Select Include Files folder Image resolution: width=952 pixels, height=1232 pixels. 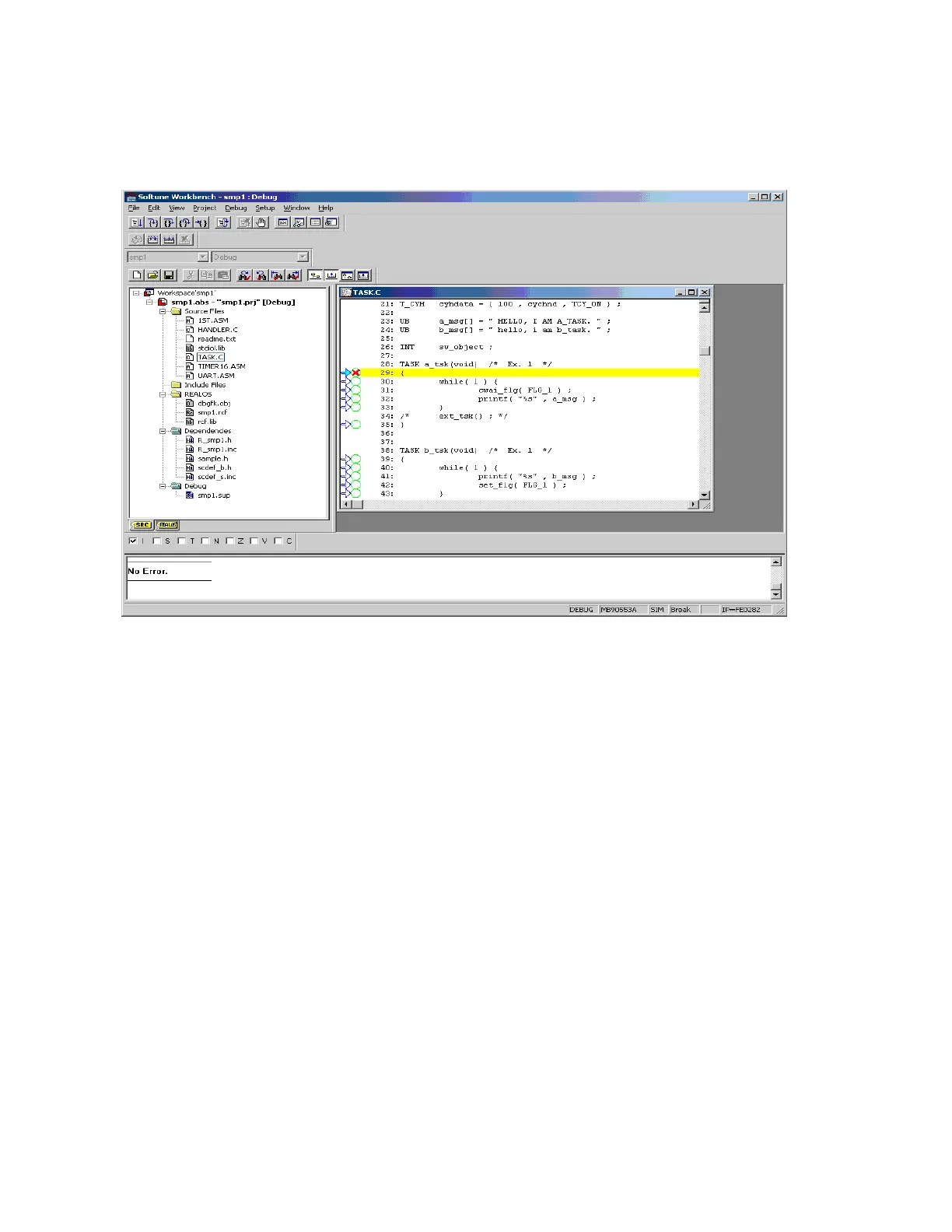pos(205,385)
